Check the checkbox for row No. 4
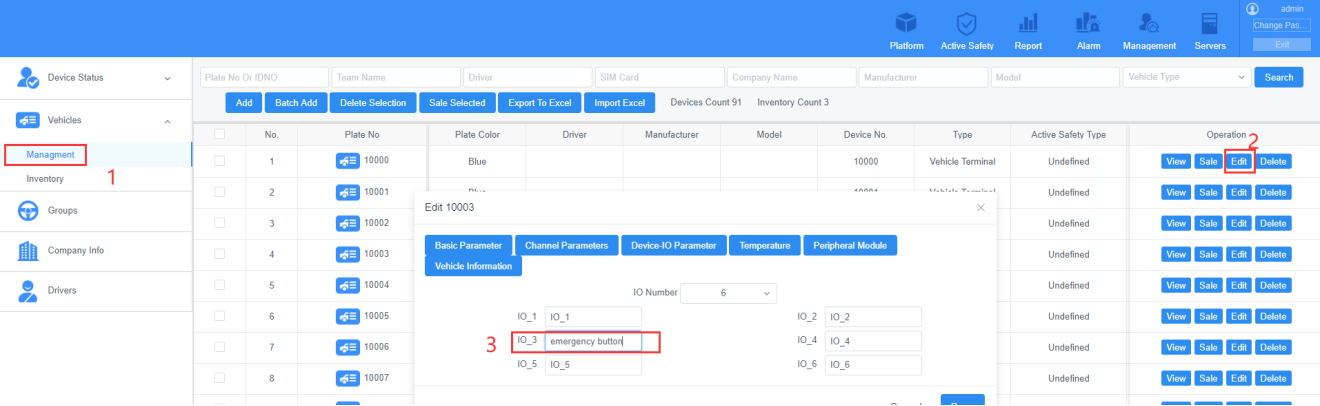Viewport: 1320px width, 406px height. coord(219,254)
